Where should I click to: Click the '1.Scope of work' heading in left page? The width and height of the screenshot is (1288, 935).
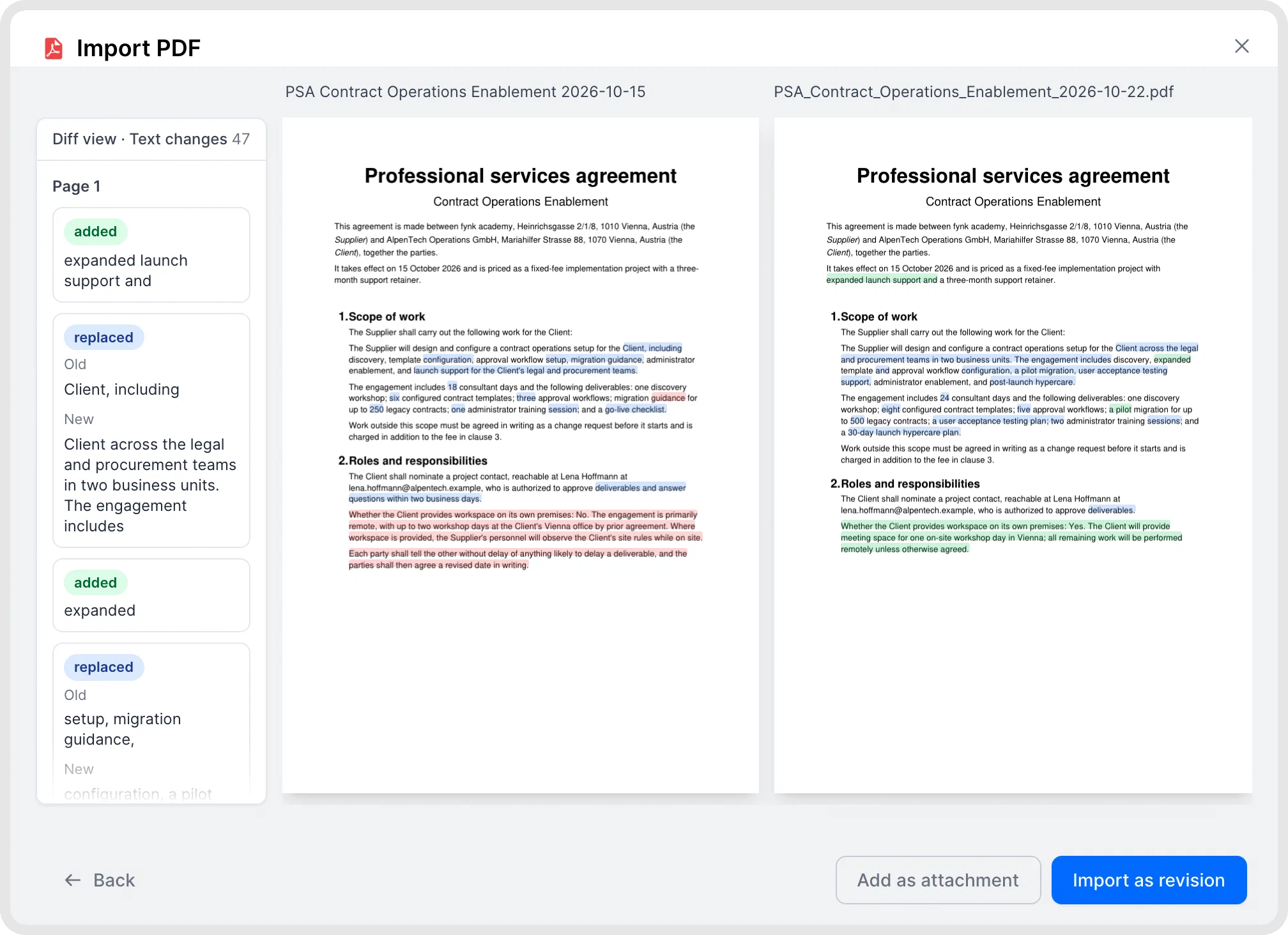381,317
